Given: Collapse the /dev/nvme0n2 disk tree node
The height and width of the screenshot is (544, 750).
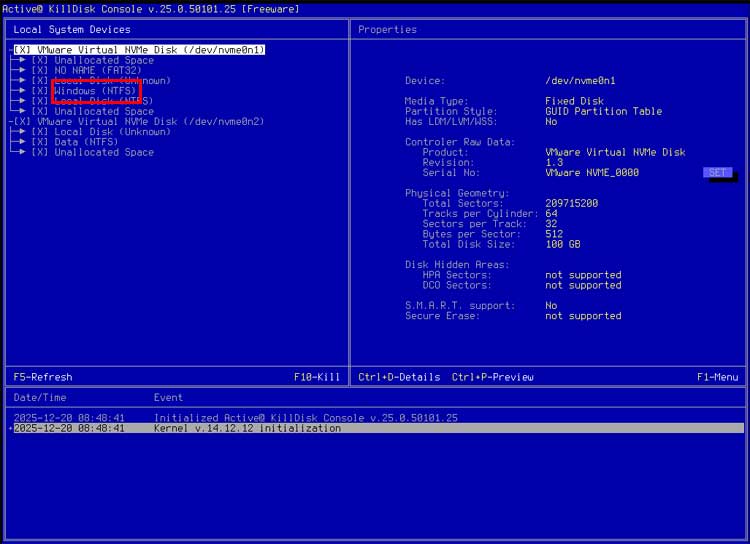Looking at the screenshot, I should pyautogui.click(x=11, y=122).
